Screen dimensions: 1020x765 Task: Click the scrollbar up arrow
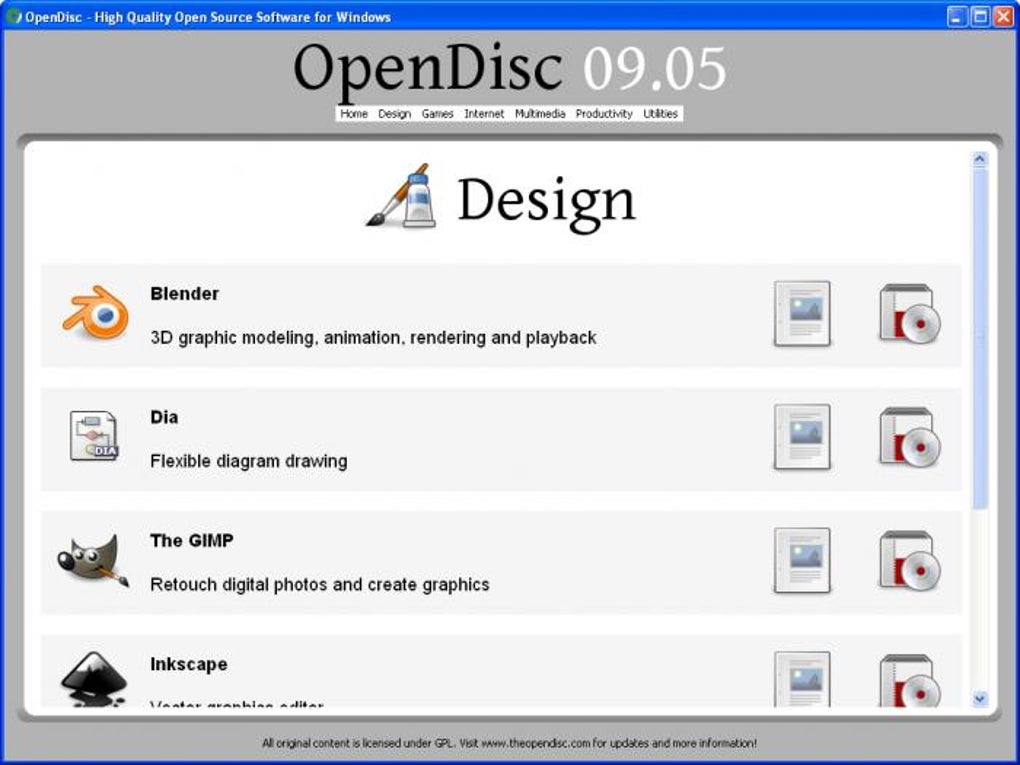(x=978, y=157)
